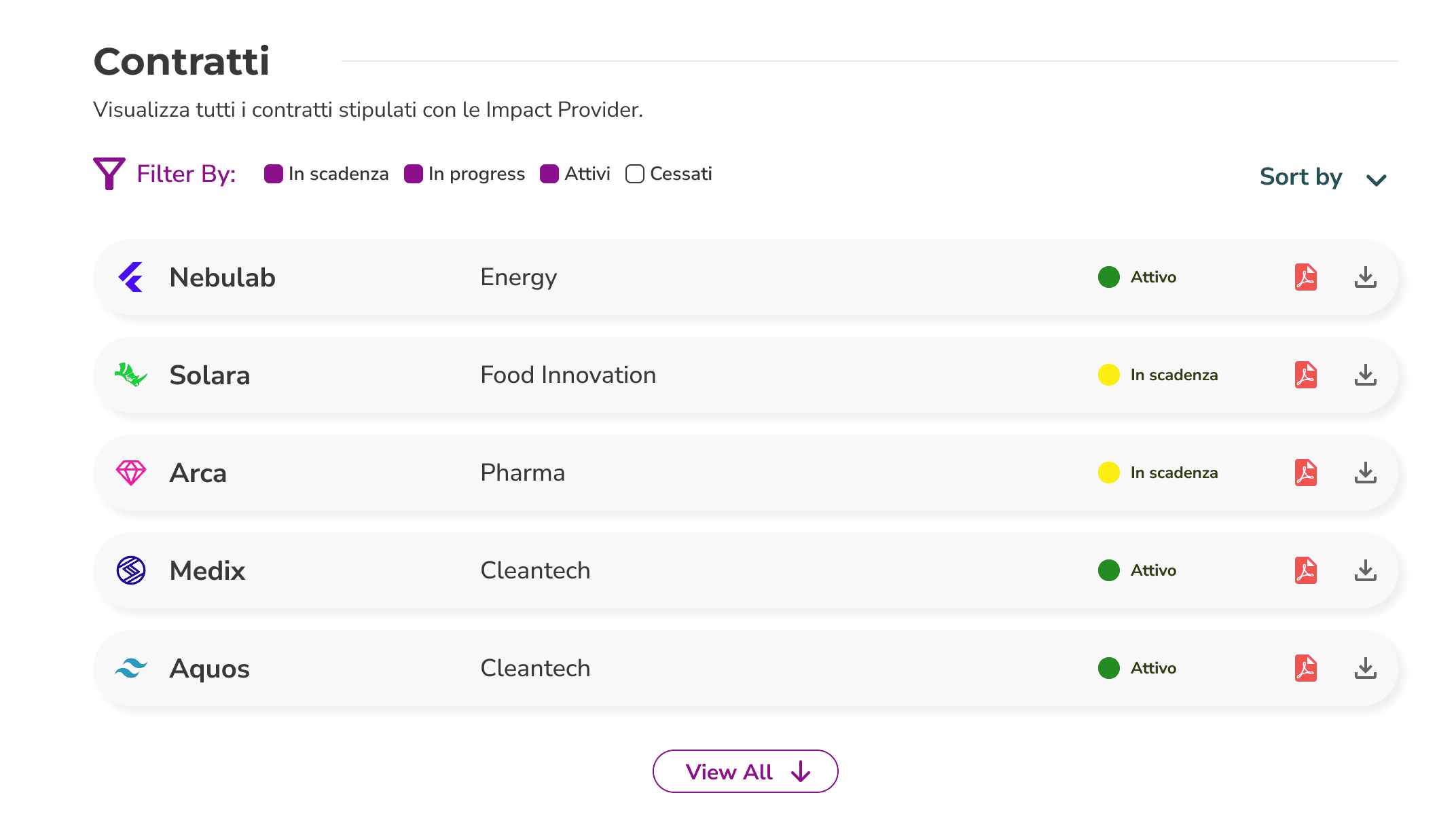Open the Medix contract PDF icon
1456x831 pixels.
[1305, 570]
